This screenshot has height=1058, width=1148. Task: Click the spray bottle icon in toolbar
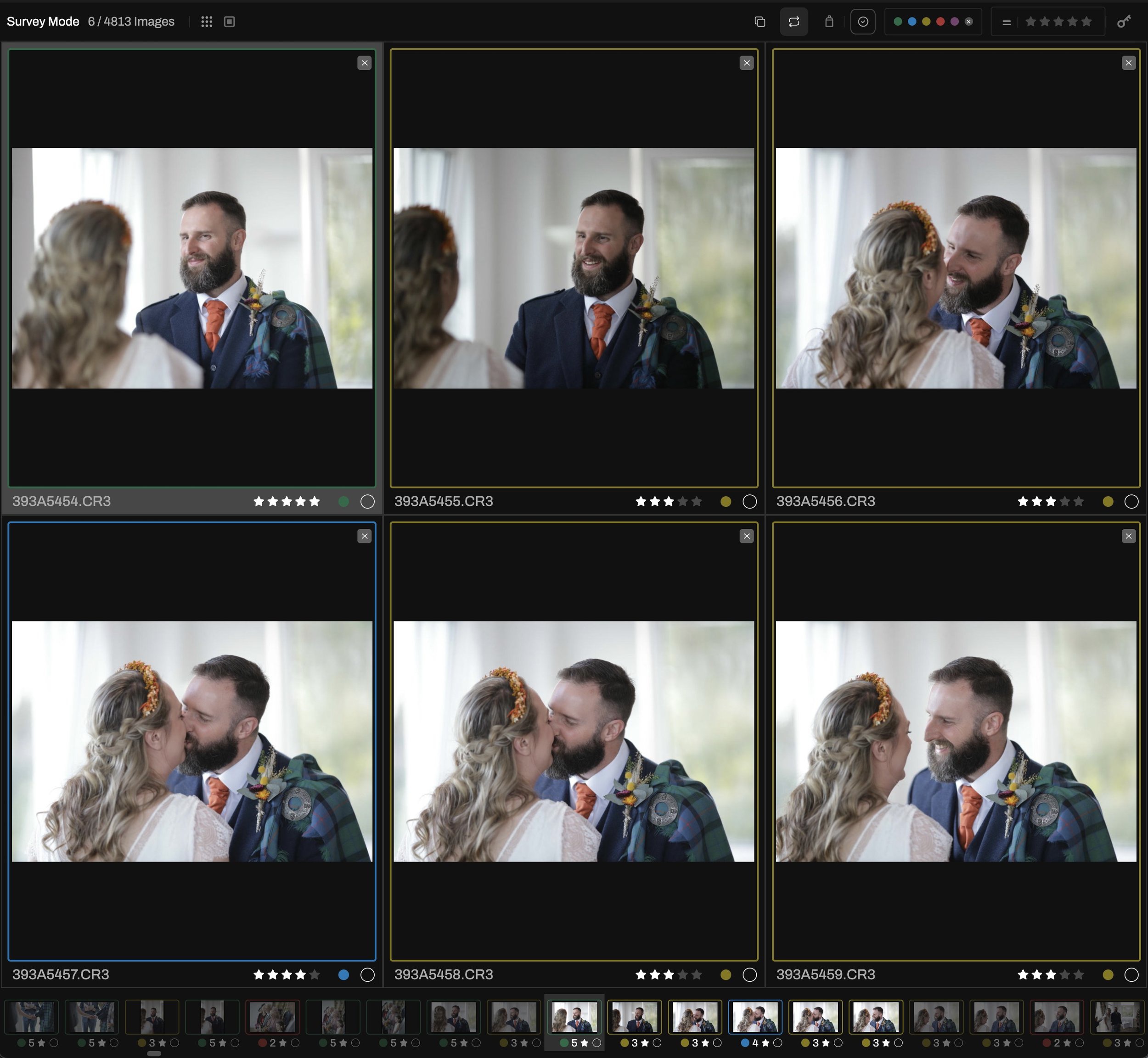(x=828, y=22)
